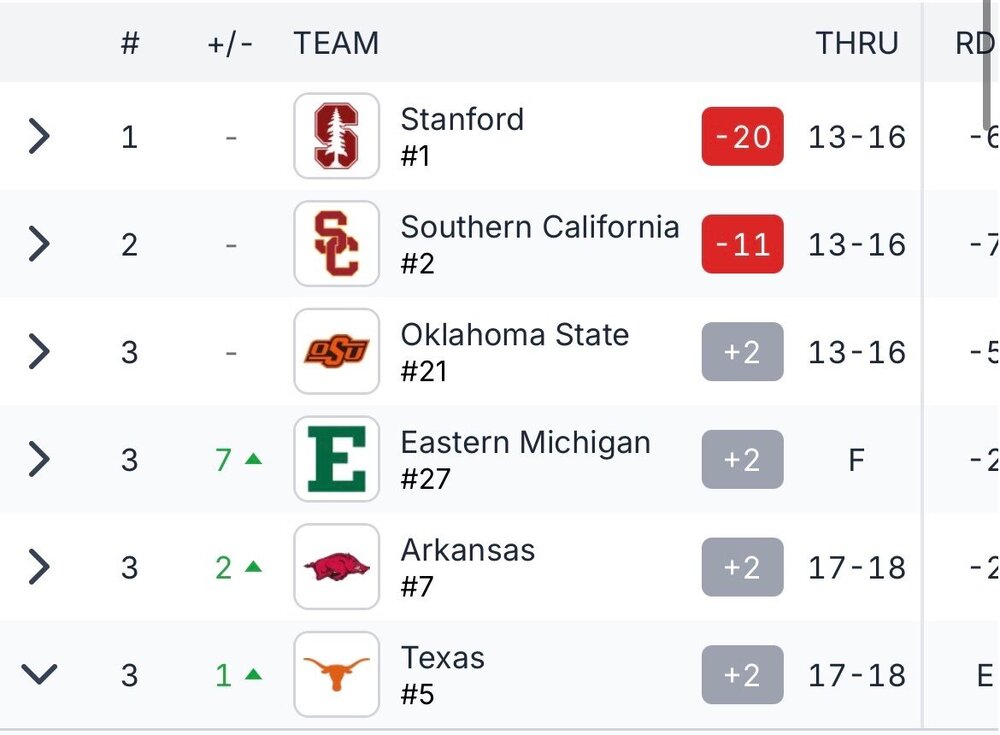
Task: Click the Oklahoma State OSU logo
Action: click(337, 352)
